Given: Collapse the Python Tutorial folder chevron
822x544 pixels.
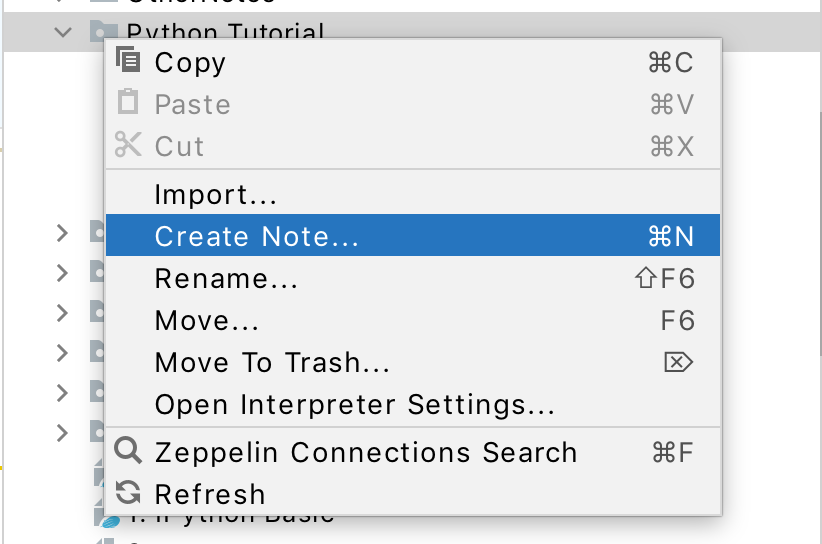Looking at the screenshot, I should 63,32.
